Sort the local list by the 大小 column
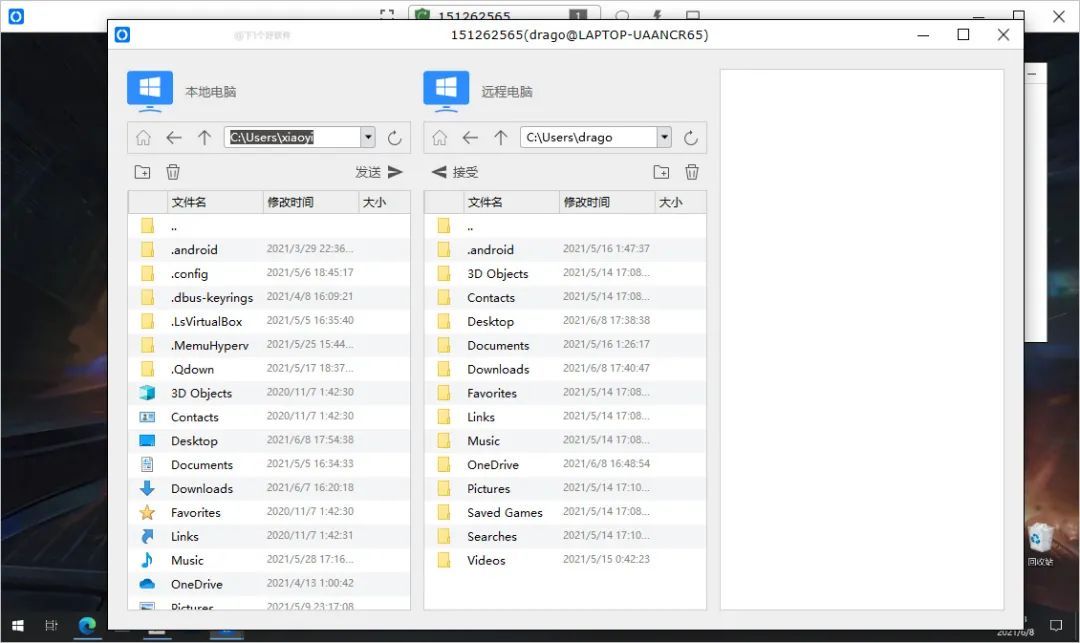Image resolution: width=1080 pixels, height=643 pixels. (384, 202)
